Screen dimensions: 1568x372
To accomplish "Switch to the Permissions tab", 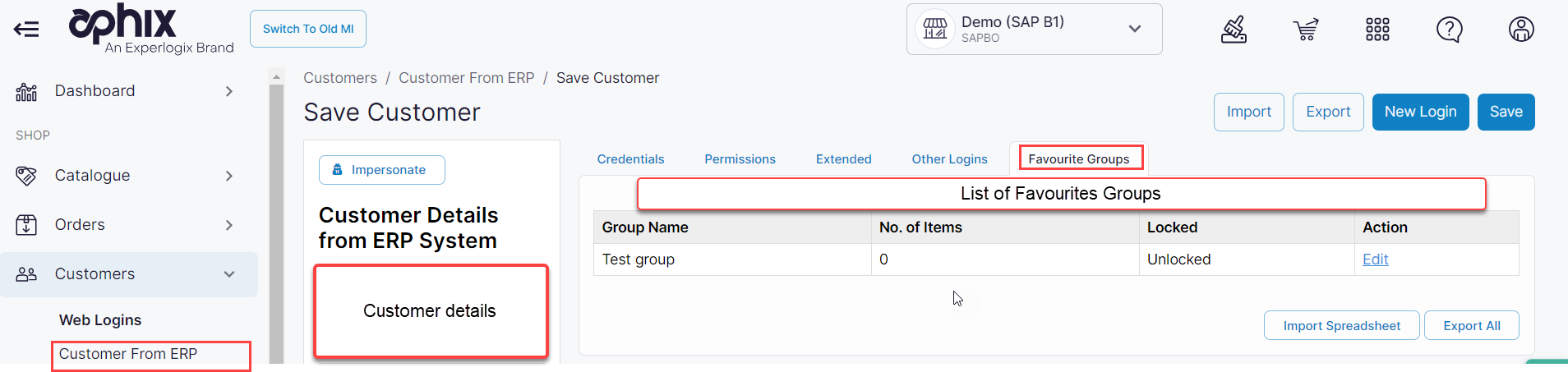I will (740, 159).
